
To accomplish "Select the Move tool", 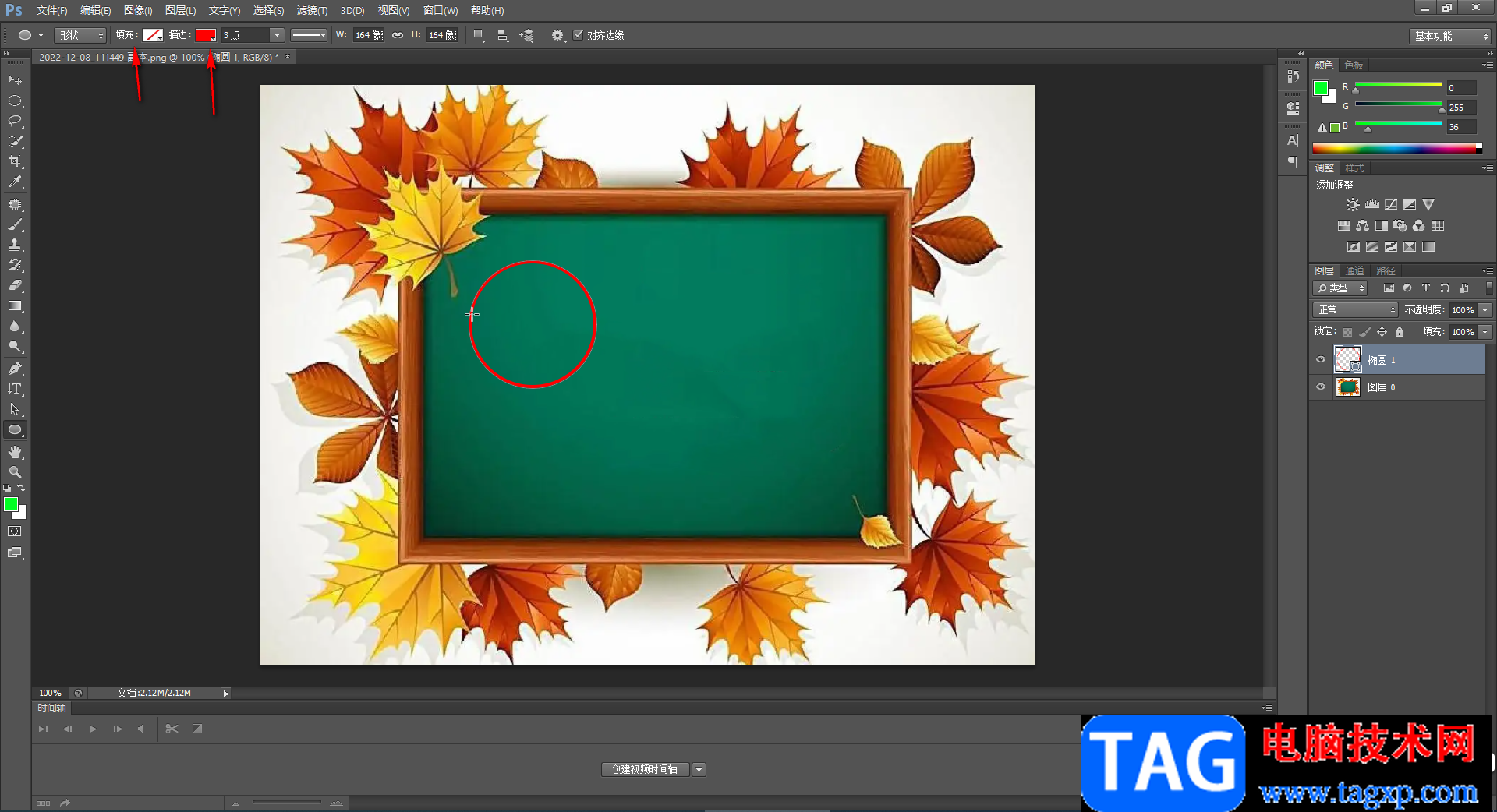I will coord(15,80).
